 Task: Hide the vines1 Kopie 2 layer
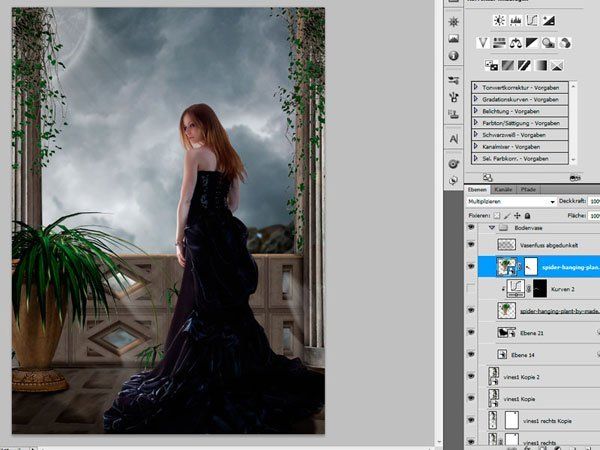[x=471, y=376]
